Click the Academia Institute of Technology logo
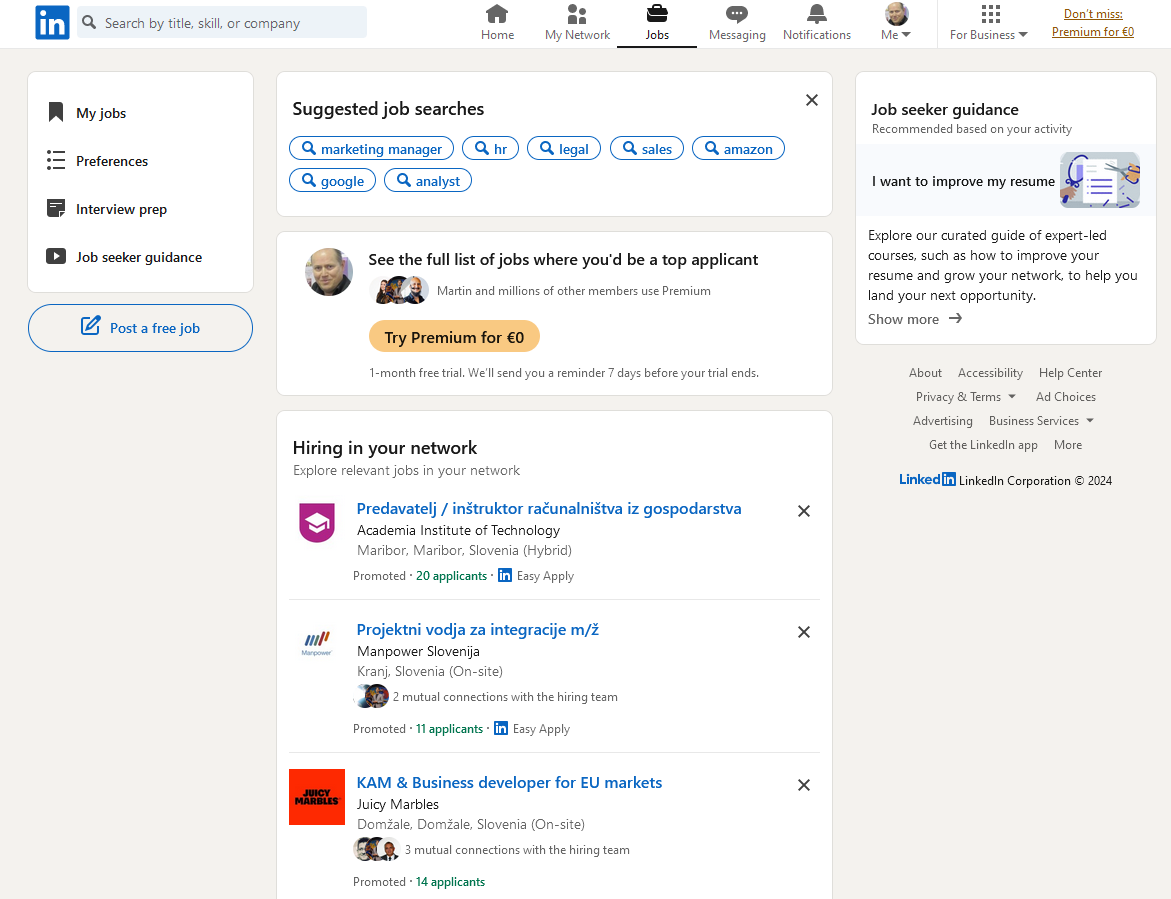This screenshot has width=1171, height=899. pos(317,523)
